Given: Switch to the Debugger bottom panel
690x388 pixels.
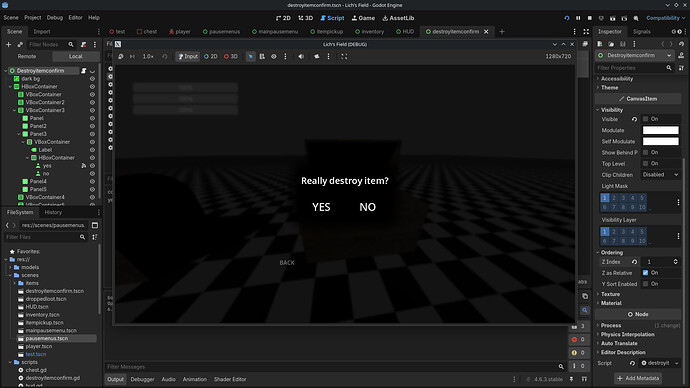Looking at the screenshot, I should coord(142,379).
